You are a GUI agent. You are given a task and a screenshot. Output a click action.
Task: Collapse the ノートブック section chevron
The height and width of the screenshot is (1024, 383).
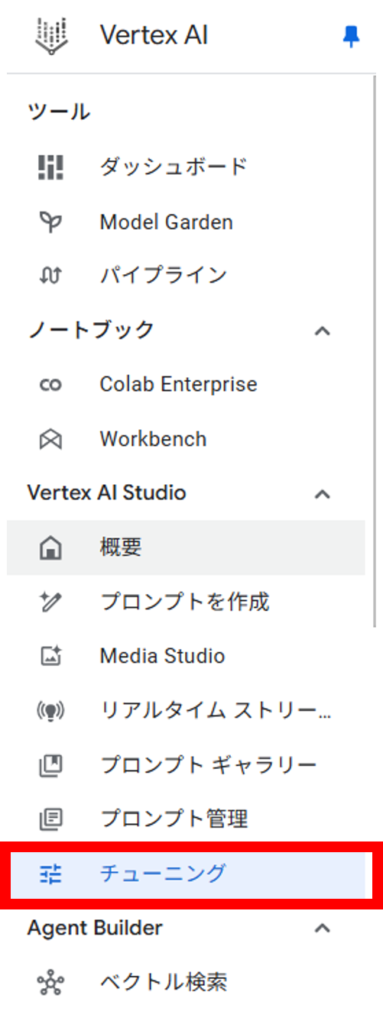click(x=322, y=331)
